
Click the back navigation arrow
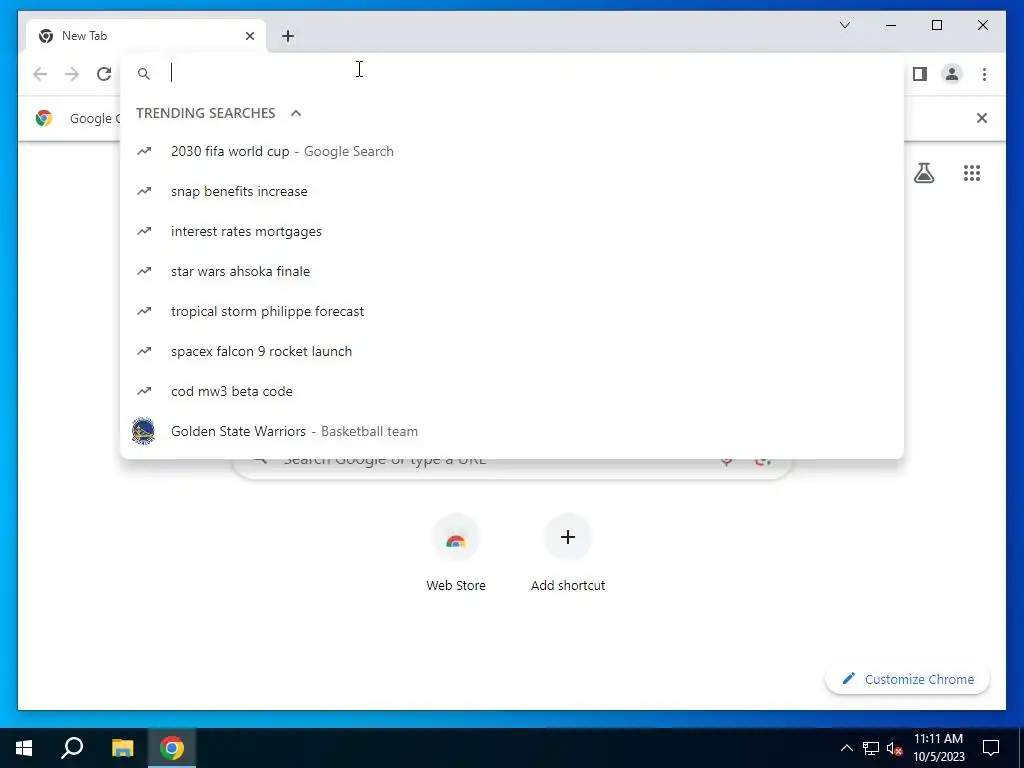coord(40,74)
